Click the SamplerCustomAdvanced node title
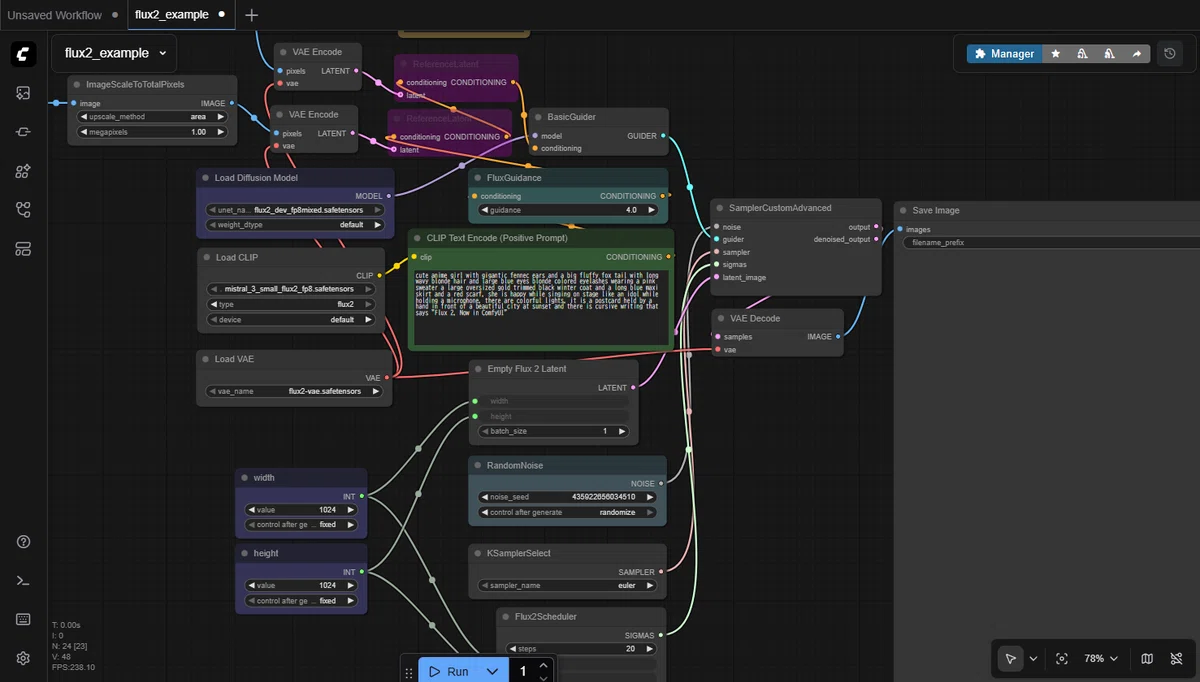The height and width of the screenshot is (682, 1200). click(x=780, y=208)
